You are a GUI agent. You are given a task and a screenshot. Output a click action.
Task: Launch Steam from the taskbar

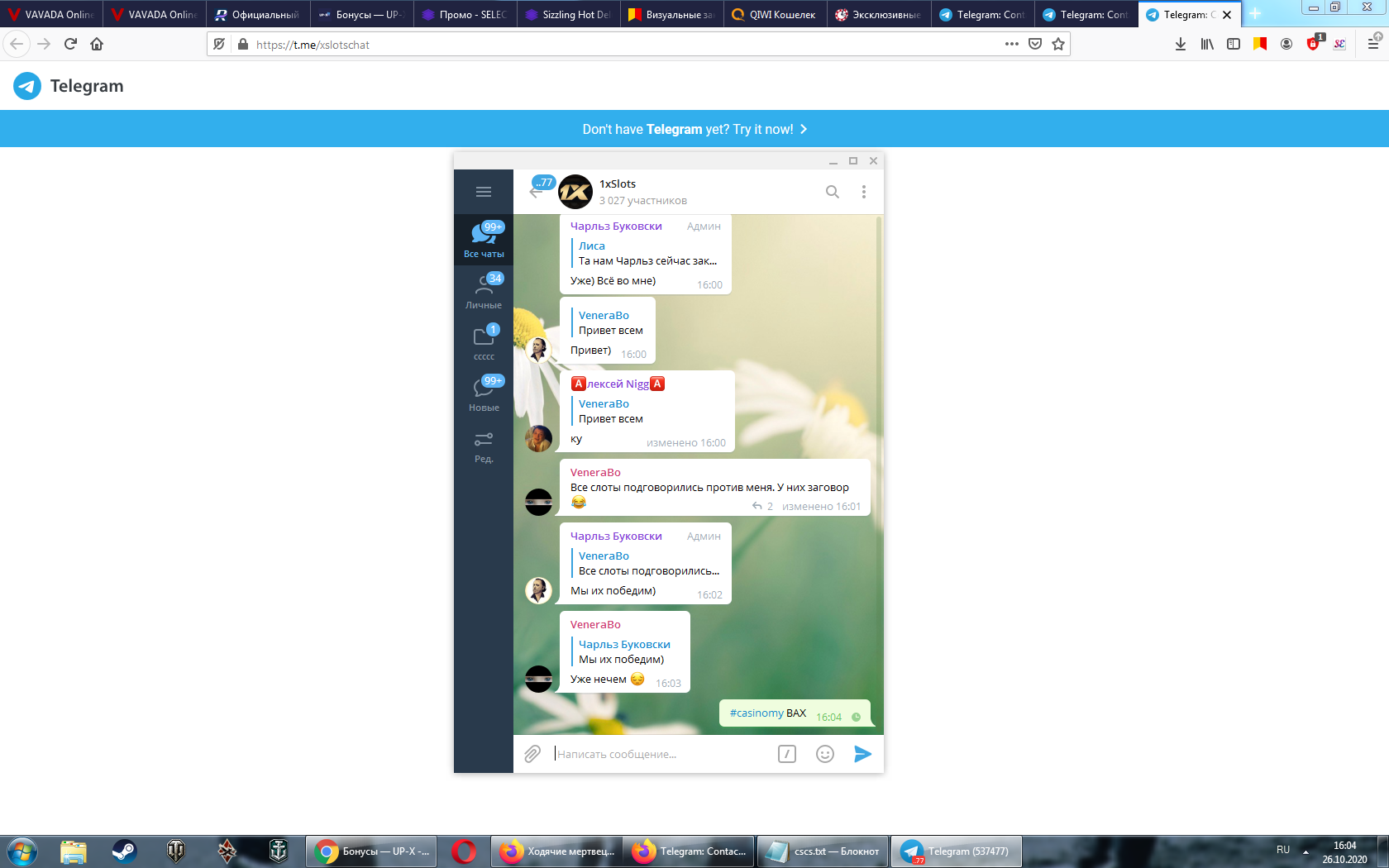[124, 851]
